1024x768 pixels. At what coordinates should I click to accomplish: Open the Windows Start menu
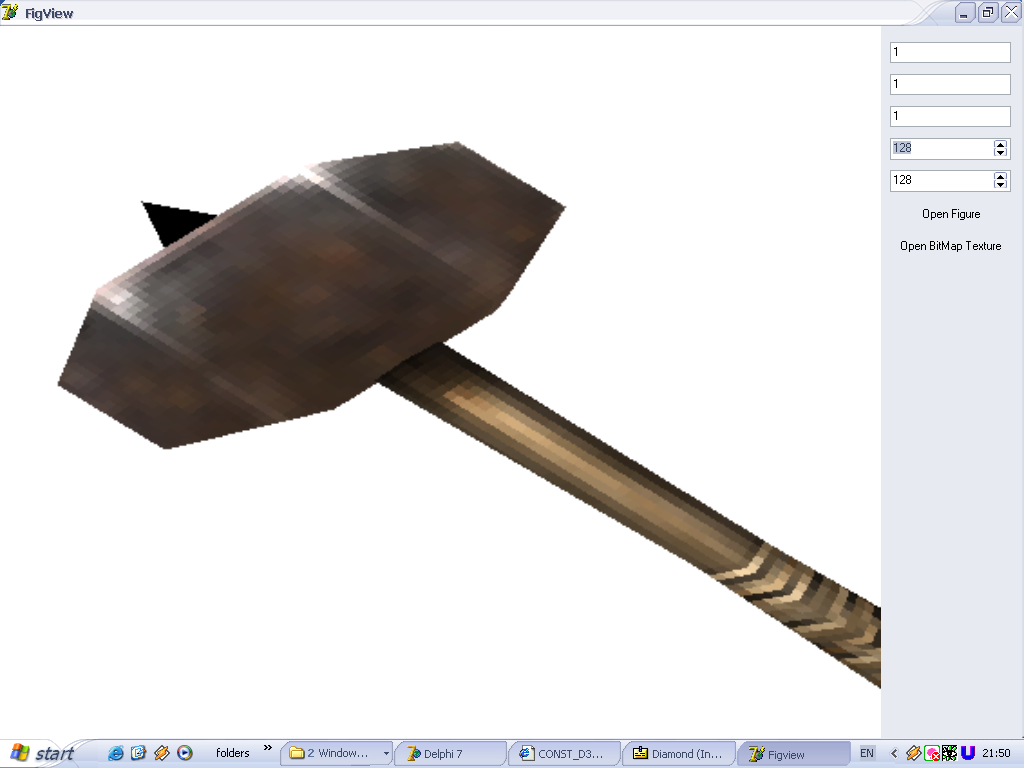(x=41, y=753)
